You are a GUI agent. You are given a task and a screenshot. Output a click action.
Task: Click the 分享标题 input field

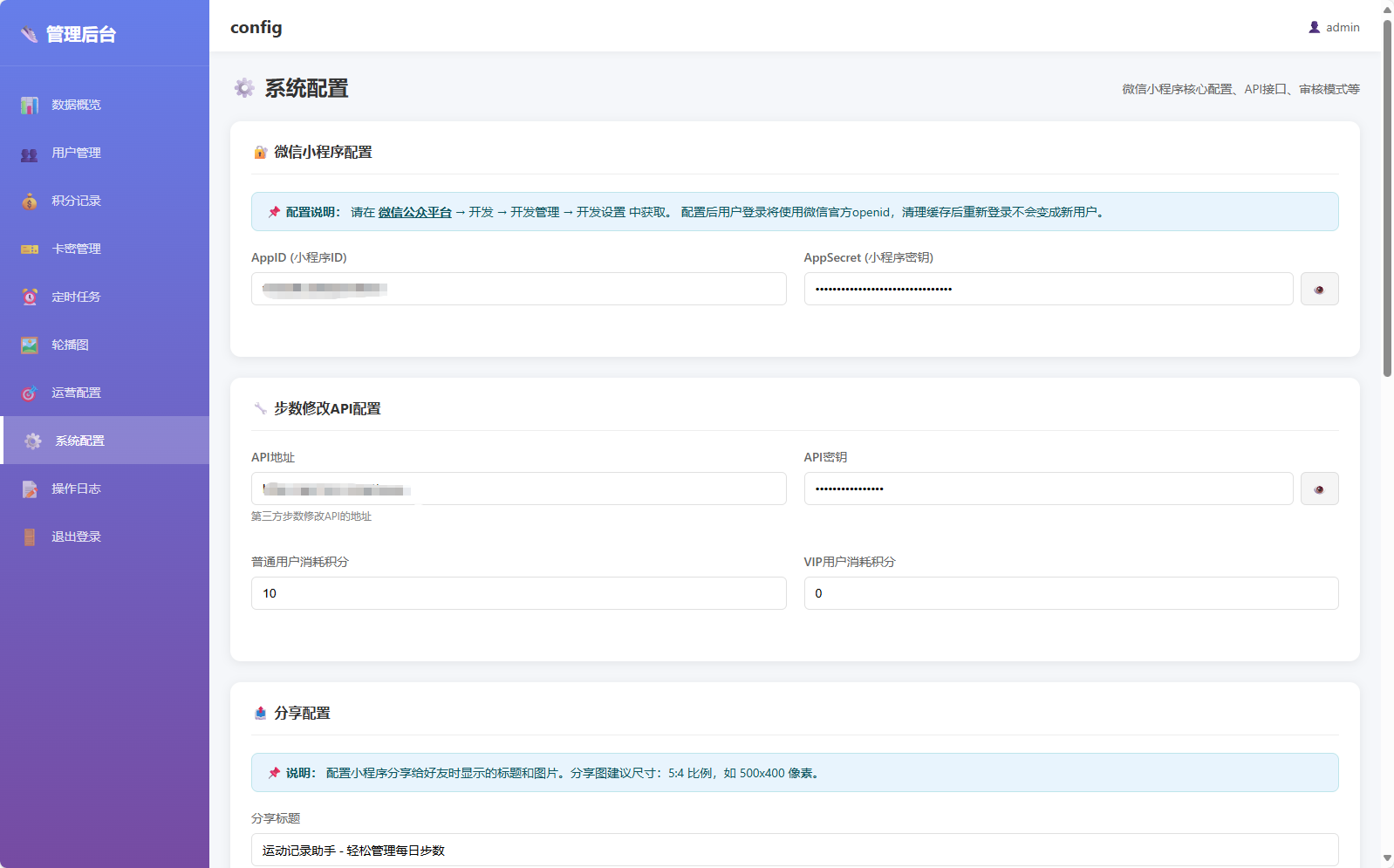795,850
